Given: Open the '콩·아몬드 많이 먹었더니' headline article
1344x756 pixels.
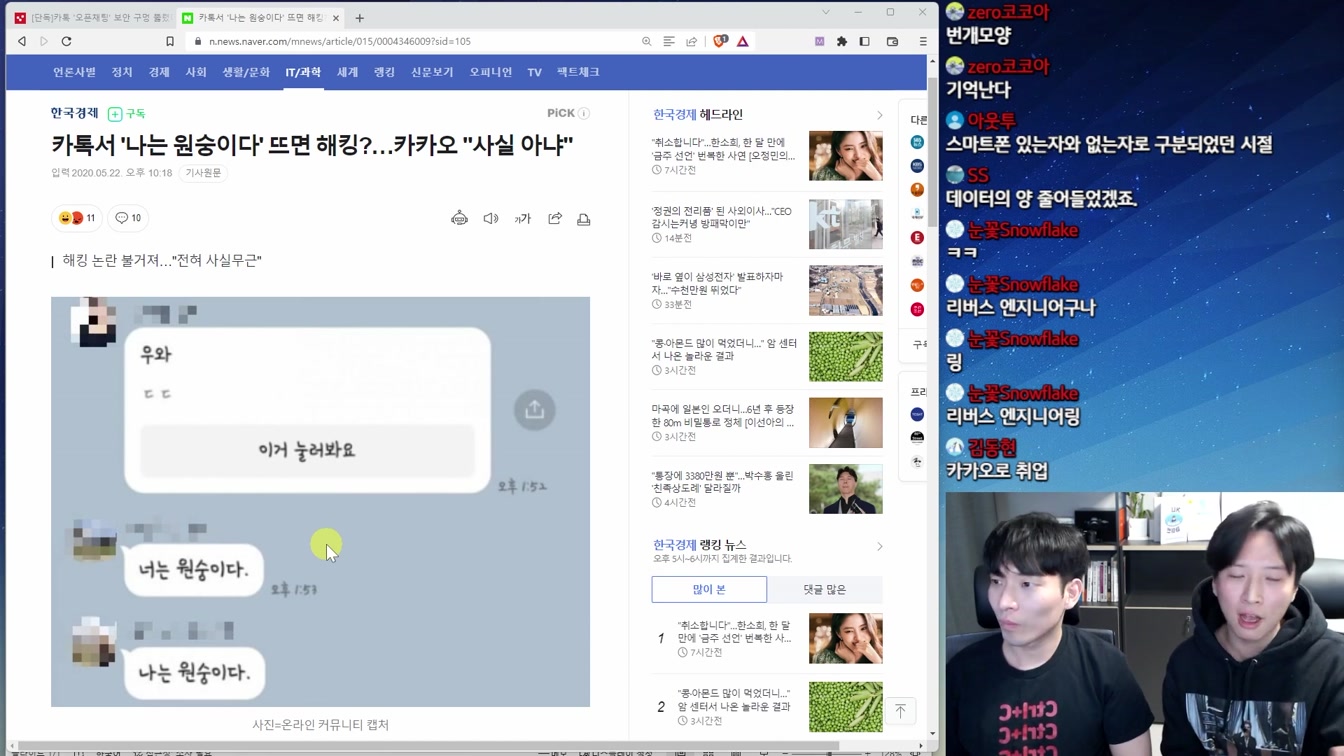Looking at the screenshot, I should tap(724, 349).
